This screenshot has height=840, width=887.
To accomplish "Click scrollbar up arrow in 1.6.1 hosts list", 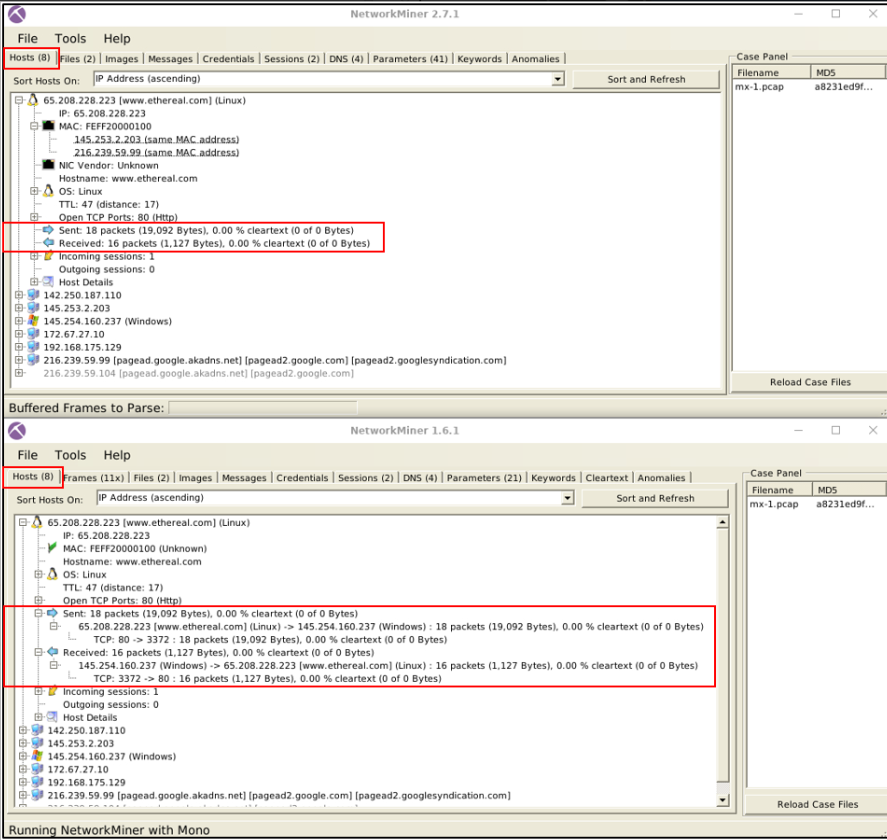I will (722, 522).
